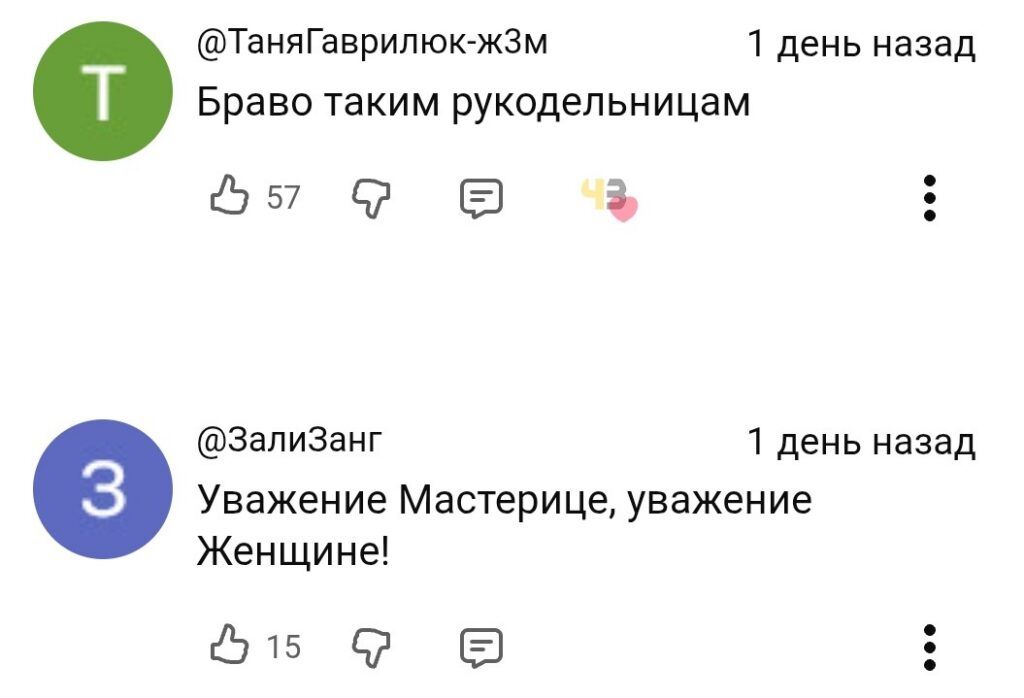Like the comment by @ЗалиЗанг
The width and height of the screenshot is (1024, 698).
(x=229, y=642)
